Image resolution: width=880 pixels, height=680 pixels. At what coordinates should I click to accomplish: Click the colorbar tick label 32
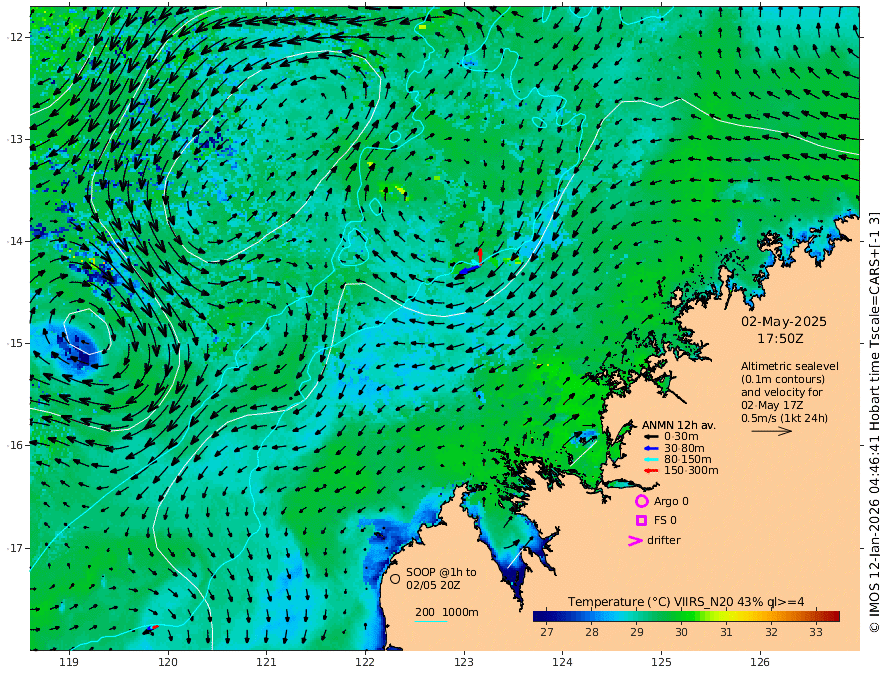[771, 632]
